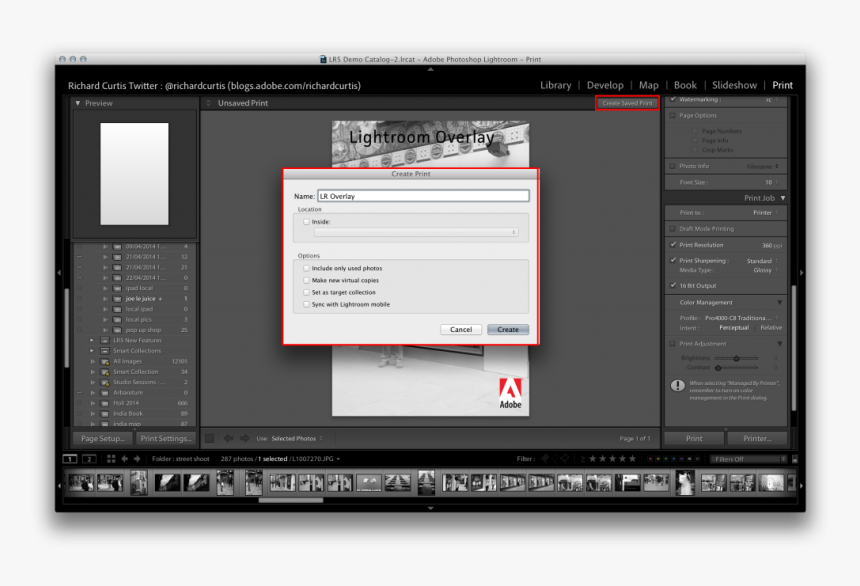This screenshot has width=860, height=586.
Task: Adjust the Brightness slider
Action: click(737, 358)
